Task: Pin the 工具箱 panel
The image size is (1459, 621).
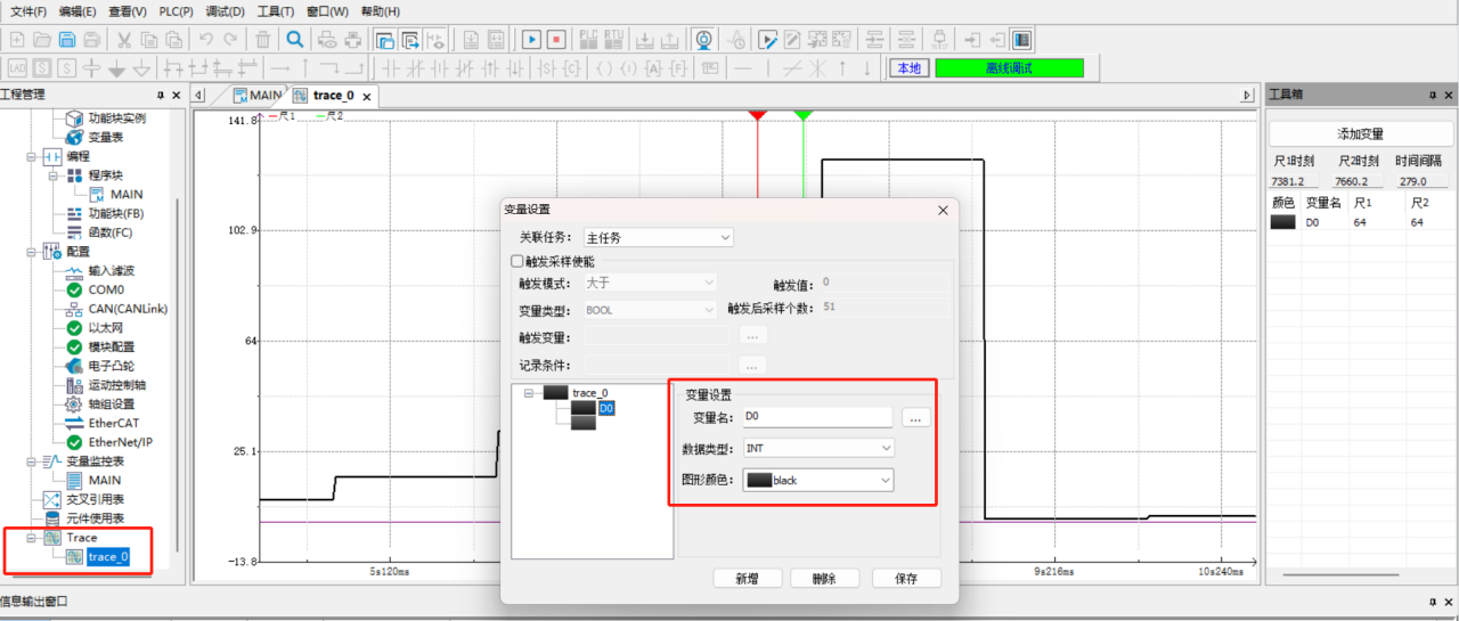Action: point(1432,95)
